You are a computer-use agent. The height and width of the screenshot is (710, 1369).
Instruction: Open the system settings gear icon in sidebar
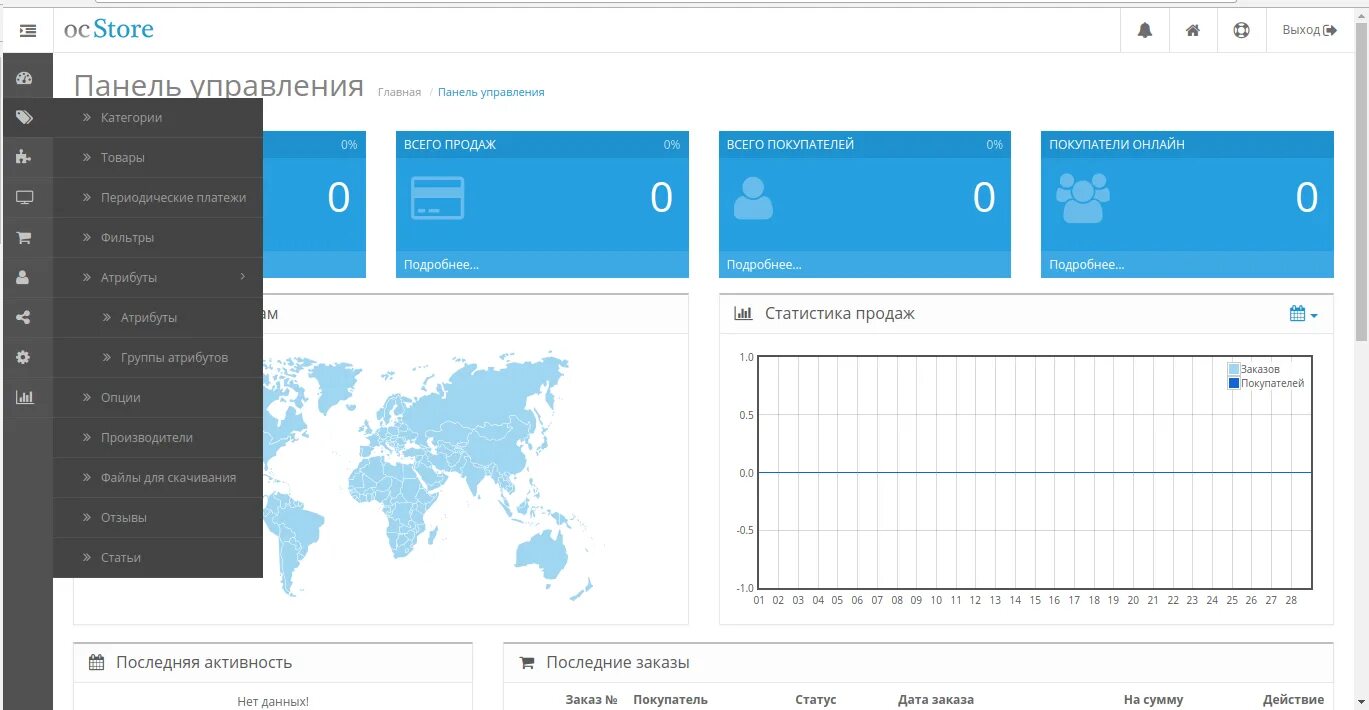[x=23, y=357]
